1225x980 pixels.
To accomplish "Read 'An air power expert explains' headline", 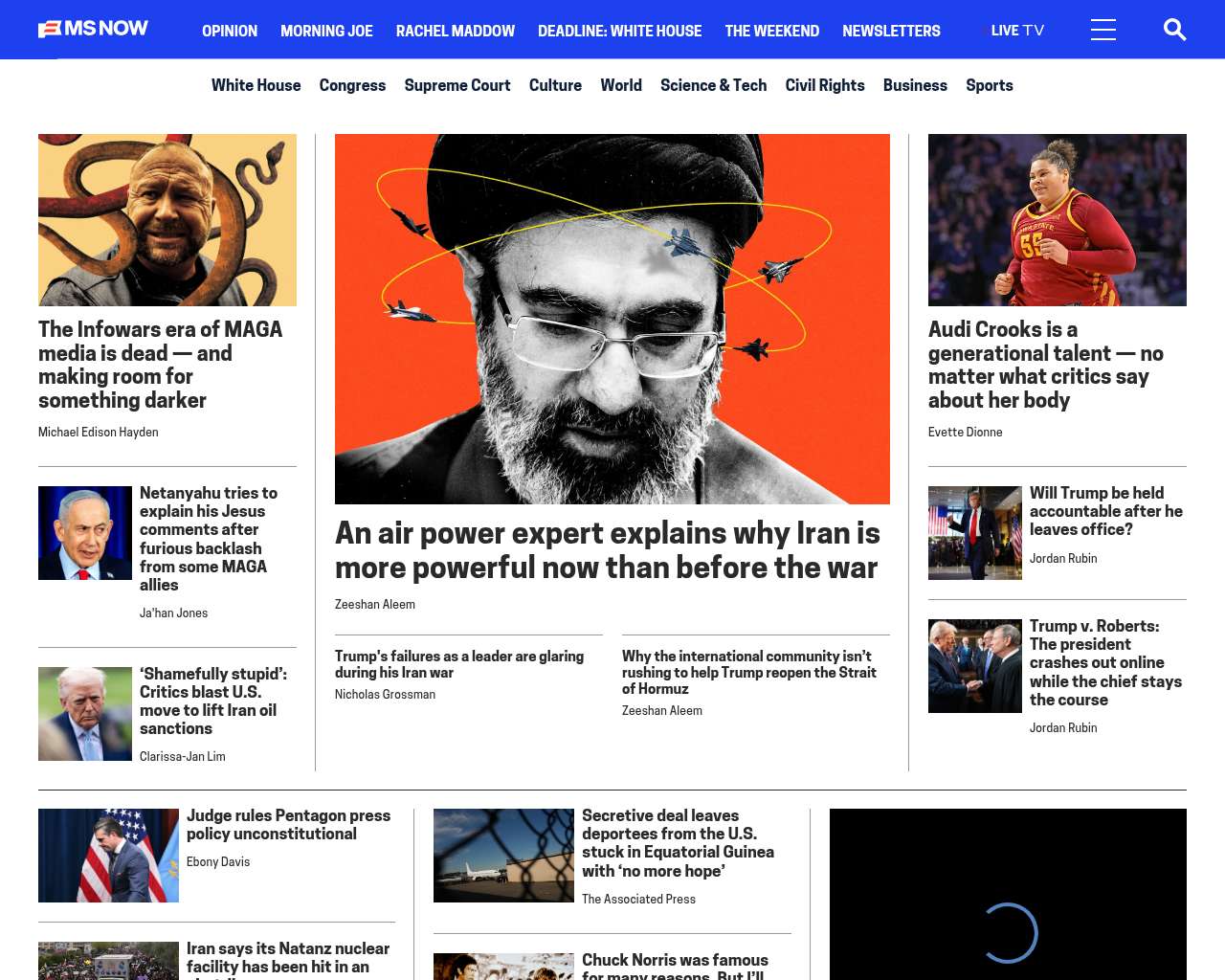I will (x=608, y=550).
